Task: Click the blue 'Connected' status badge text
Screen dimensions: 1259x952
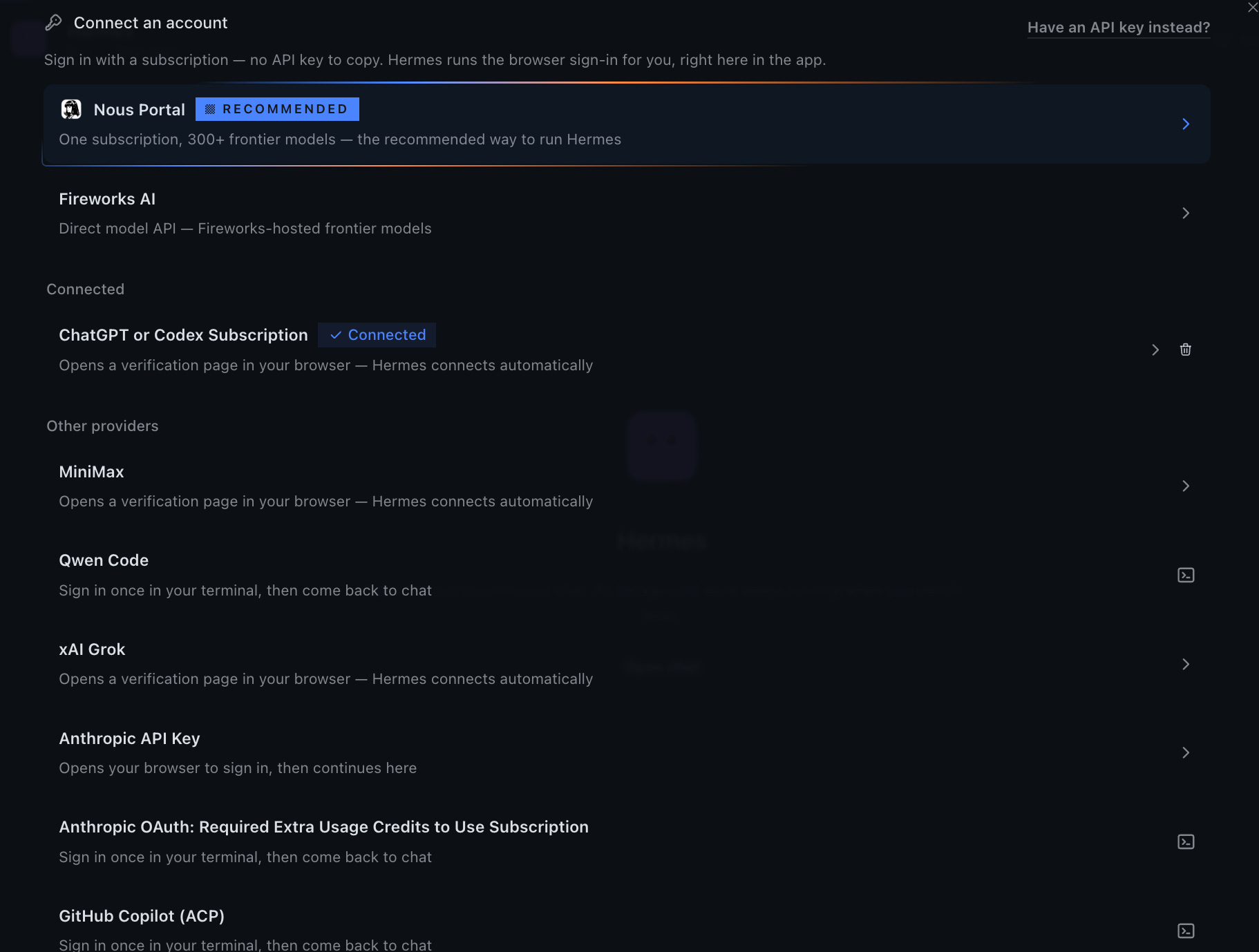Action: point(387,335)
